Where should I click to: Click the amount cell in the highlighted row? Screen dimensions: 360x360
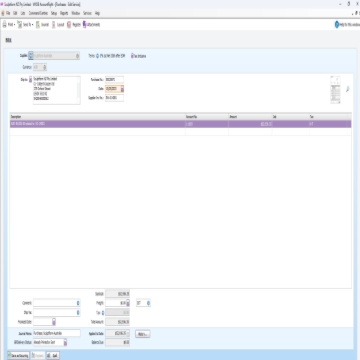click(x=250, y=124)
